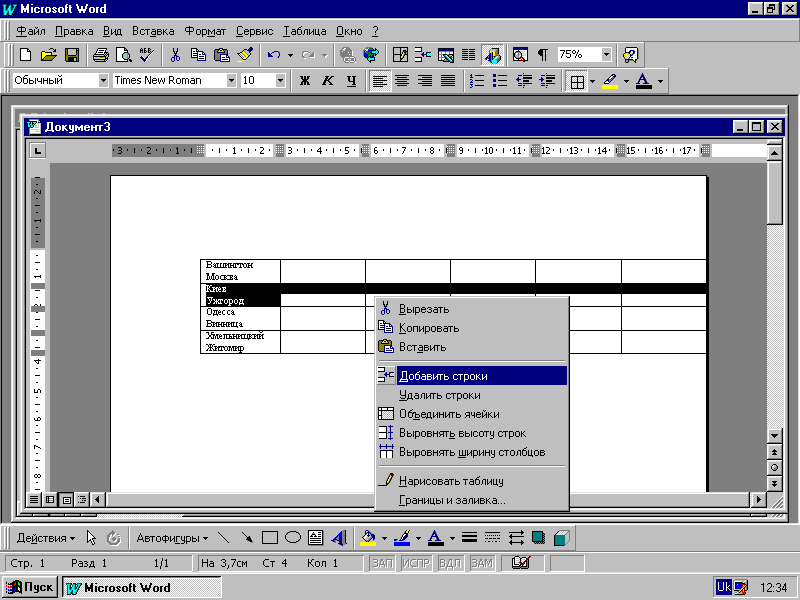Viewport: 800px width, 600px height.
Task: Insert a Microsoft Excel worksheet icon
Action: [445, 55]
